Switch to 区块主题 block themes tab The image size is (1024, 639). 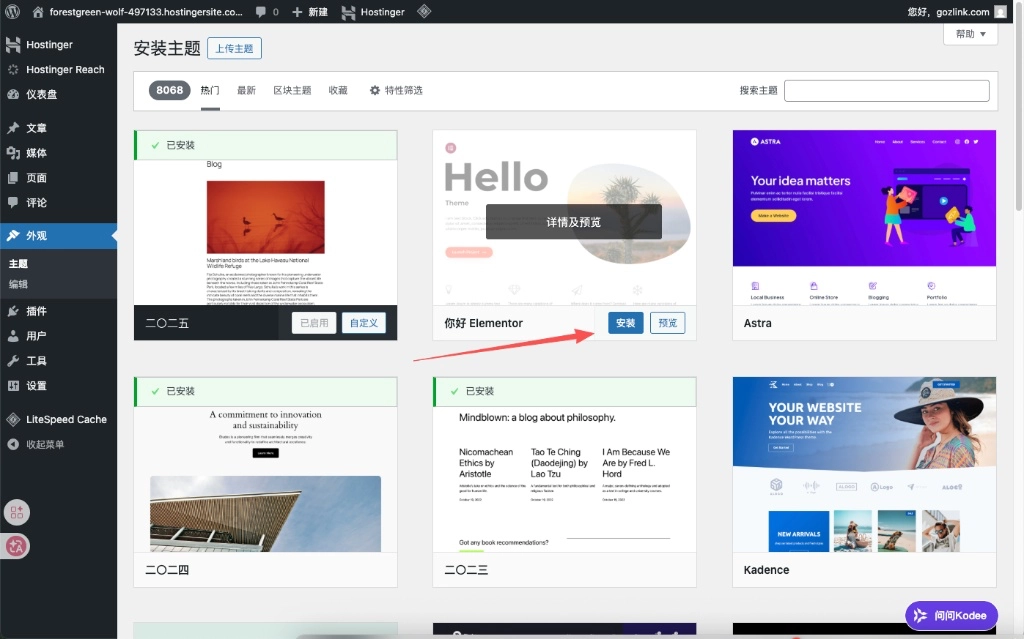pos(292,90)
